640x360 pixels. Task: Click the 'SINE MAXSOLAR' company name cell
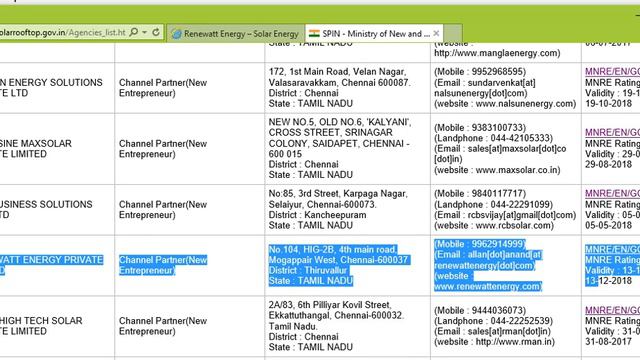[x=36, y=149]
